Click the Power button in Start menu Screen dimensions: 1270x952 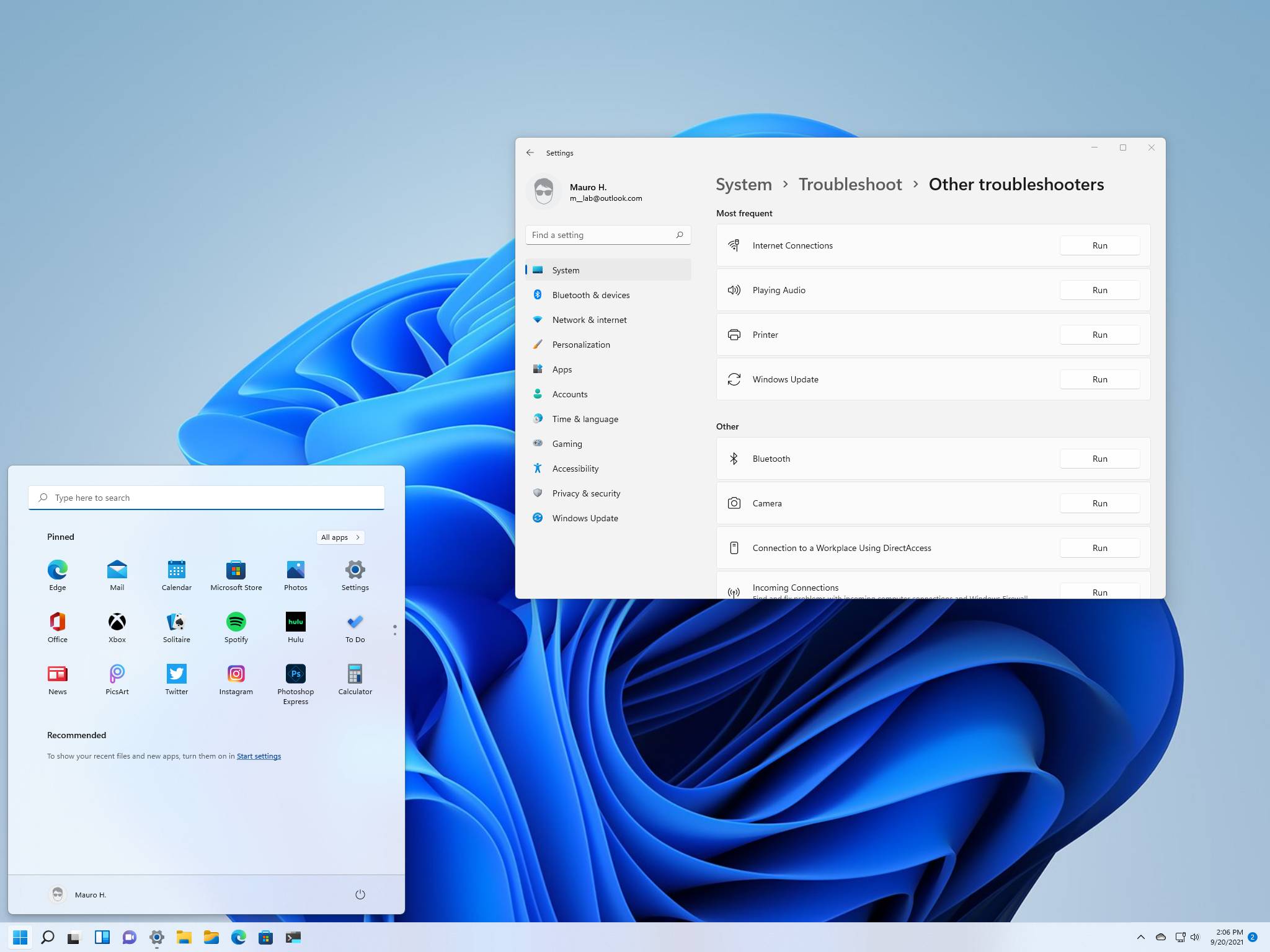coord(360,894)
